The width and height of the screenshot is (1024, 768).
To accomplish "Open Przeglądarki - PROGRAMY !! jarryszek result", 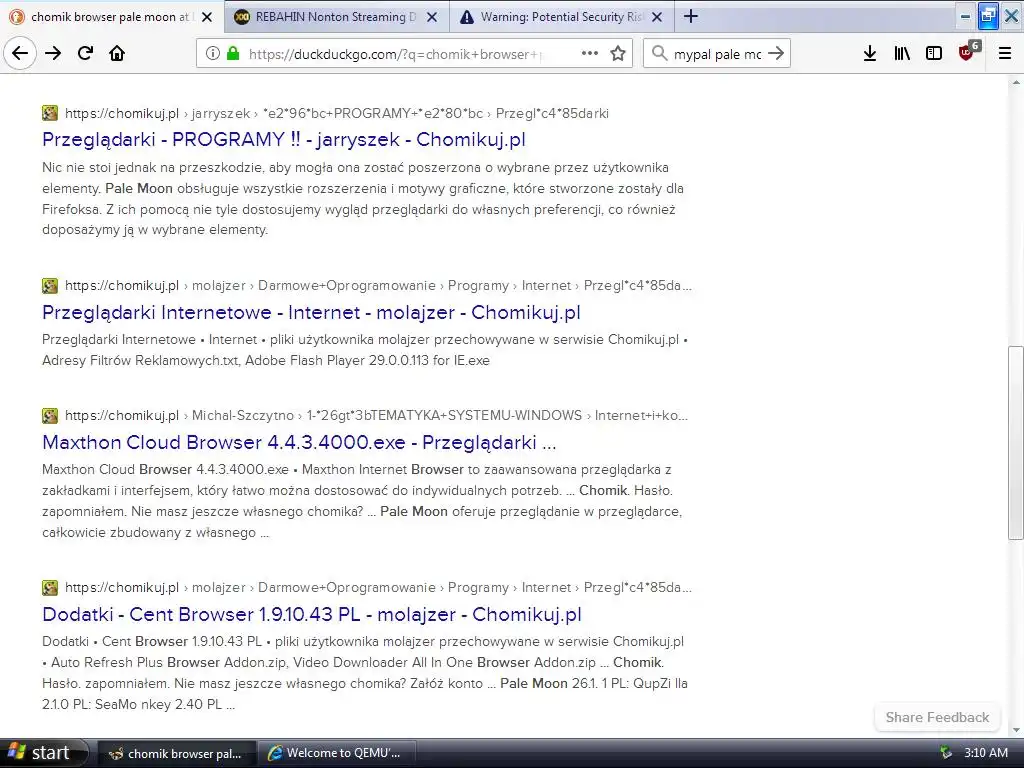I will pyautogui.click(x=284, y=139).
